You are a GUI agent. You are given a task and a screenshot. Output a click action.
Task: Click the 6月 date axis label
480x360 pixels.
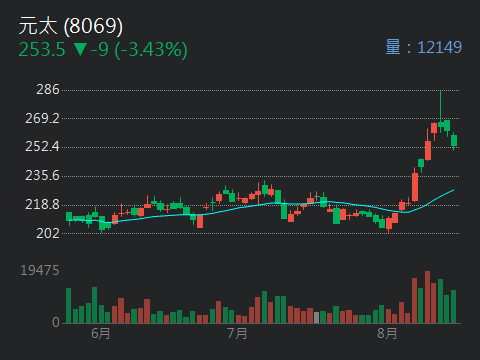point(101,333)
